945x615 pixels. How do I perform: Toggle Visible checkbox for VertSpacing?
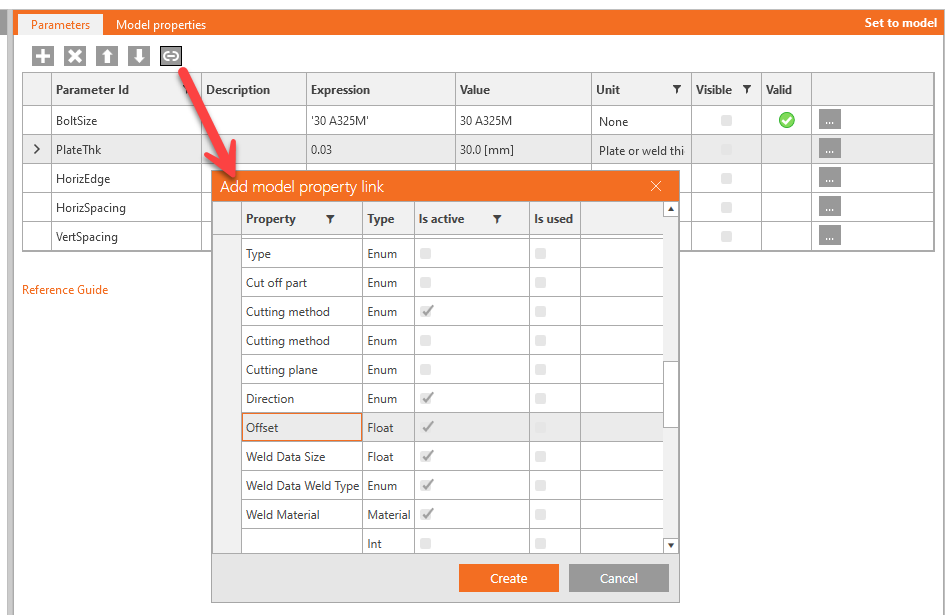[726, 236]
